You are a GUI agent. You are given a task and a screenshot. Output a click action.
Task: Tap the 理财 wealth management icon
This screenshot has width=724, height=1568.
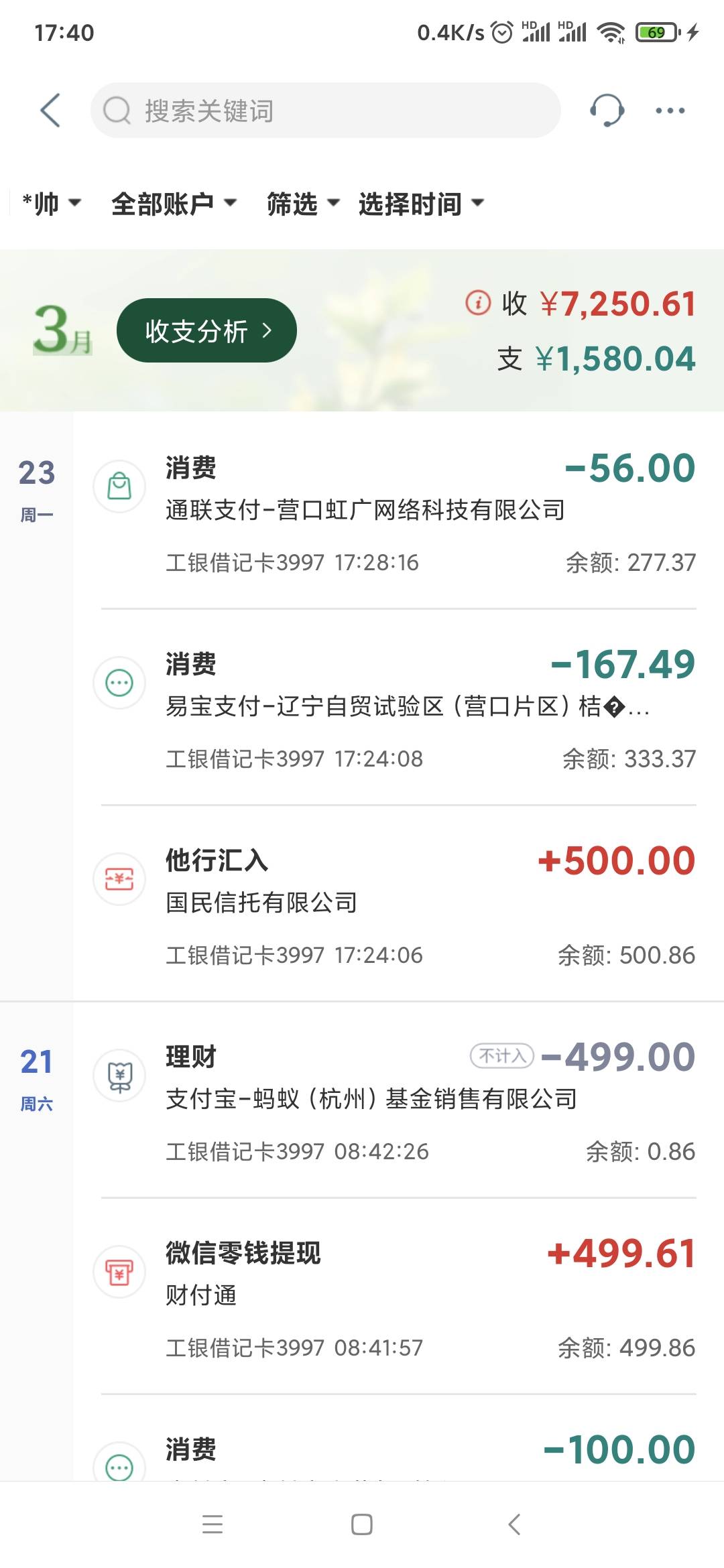pyautogui.click(x=119, y=1075)
